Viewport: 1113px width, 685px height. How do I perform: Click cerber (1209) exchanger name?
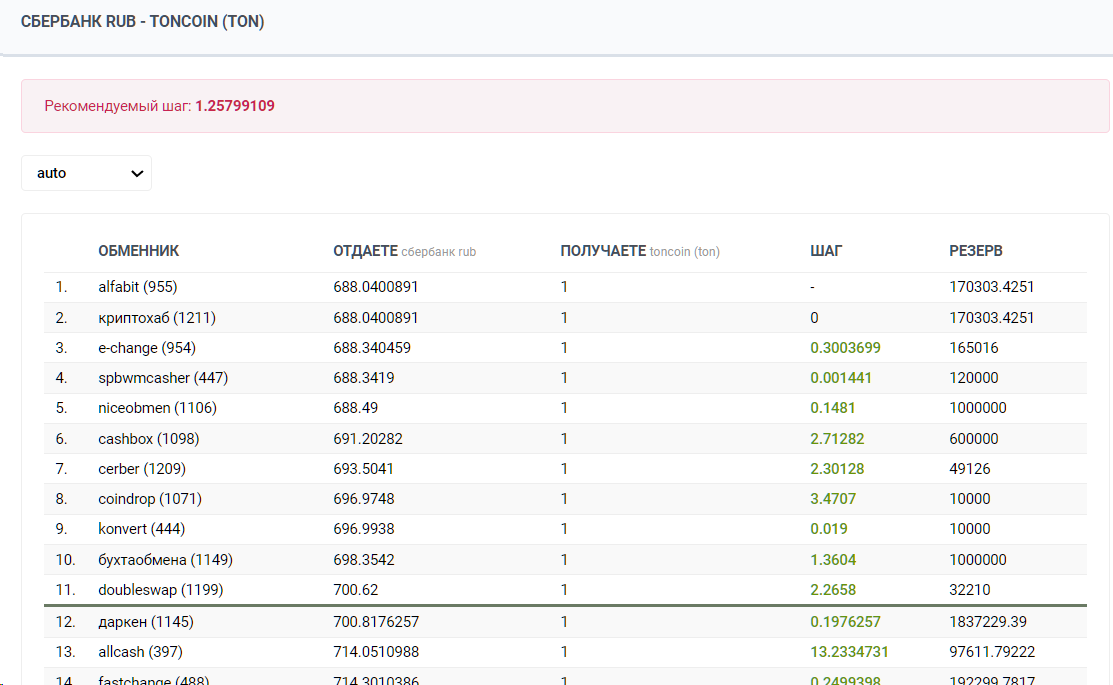click(141, 468)
